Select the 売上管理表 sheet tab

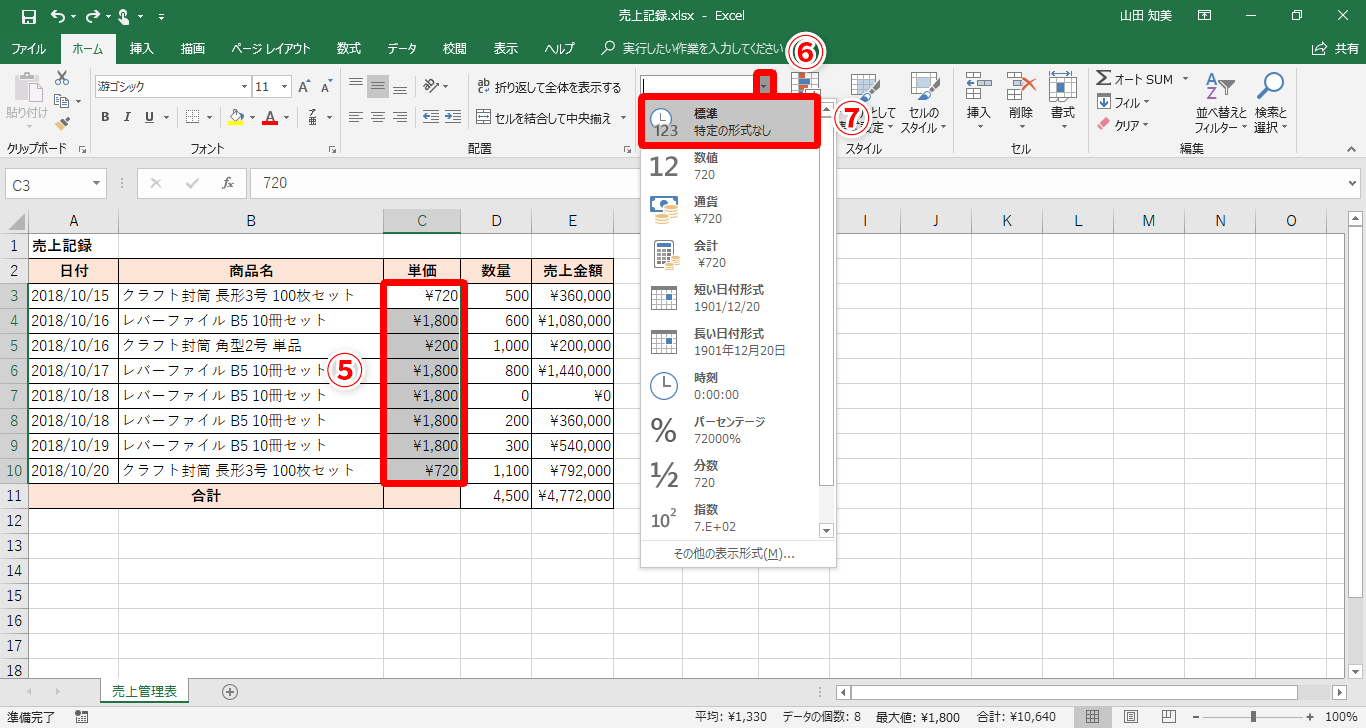point(145,691)
